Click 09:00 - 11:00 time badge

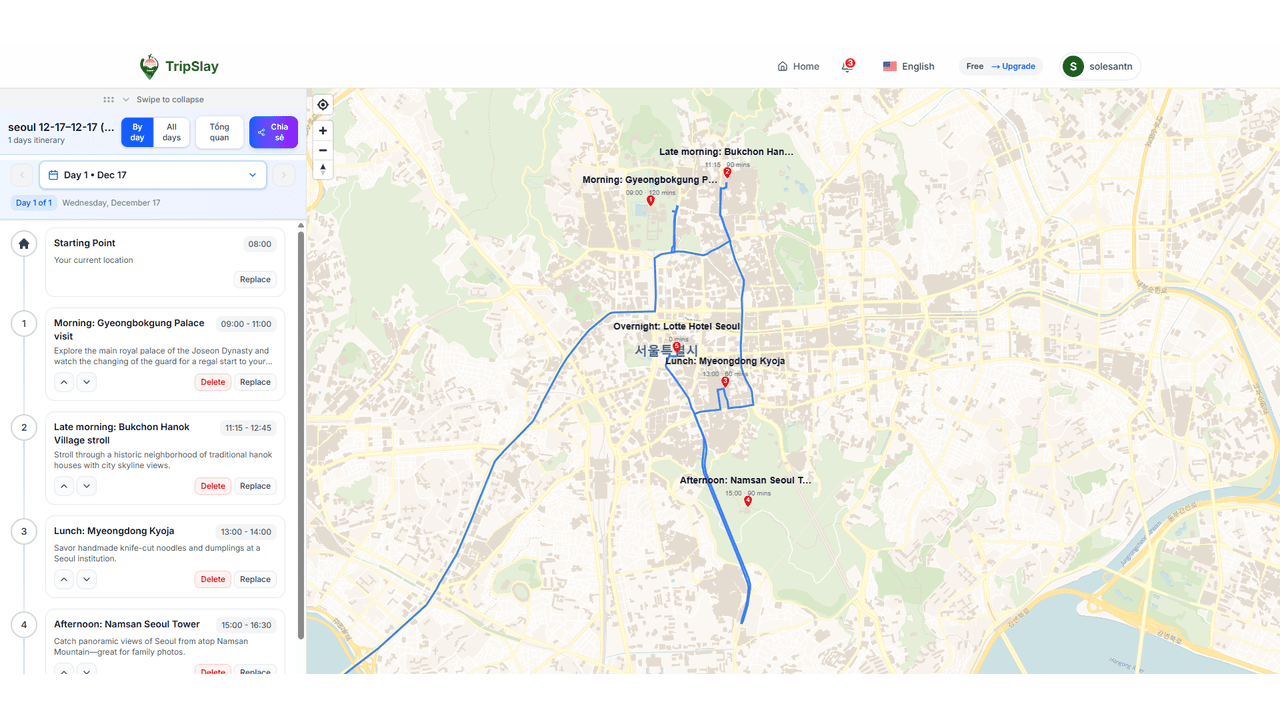246,324
